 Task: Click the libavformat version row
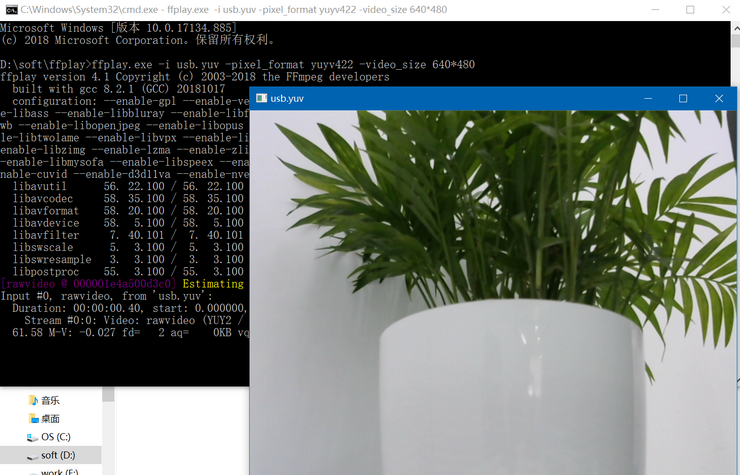point(128,211)
